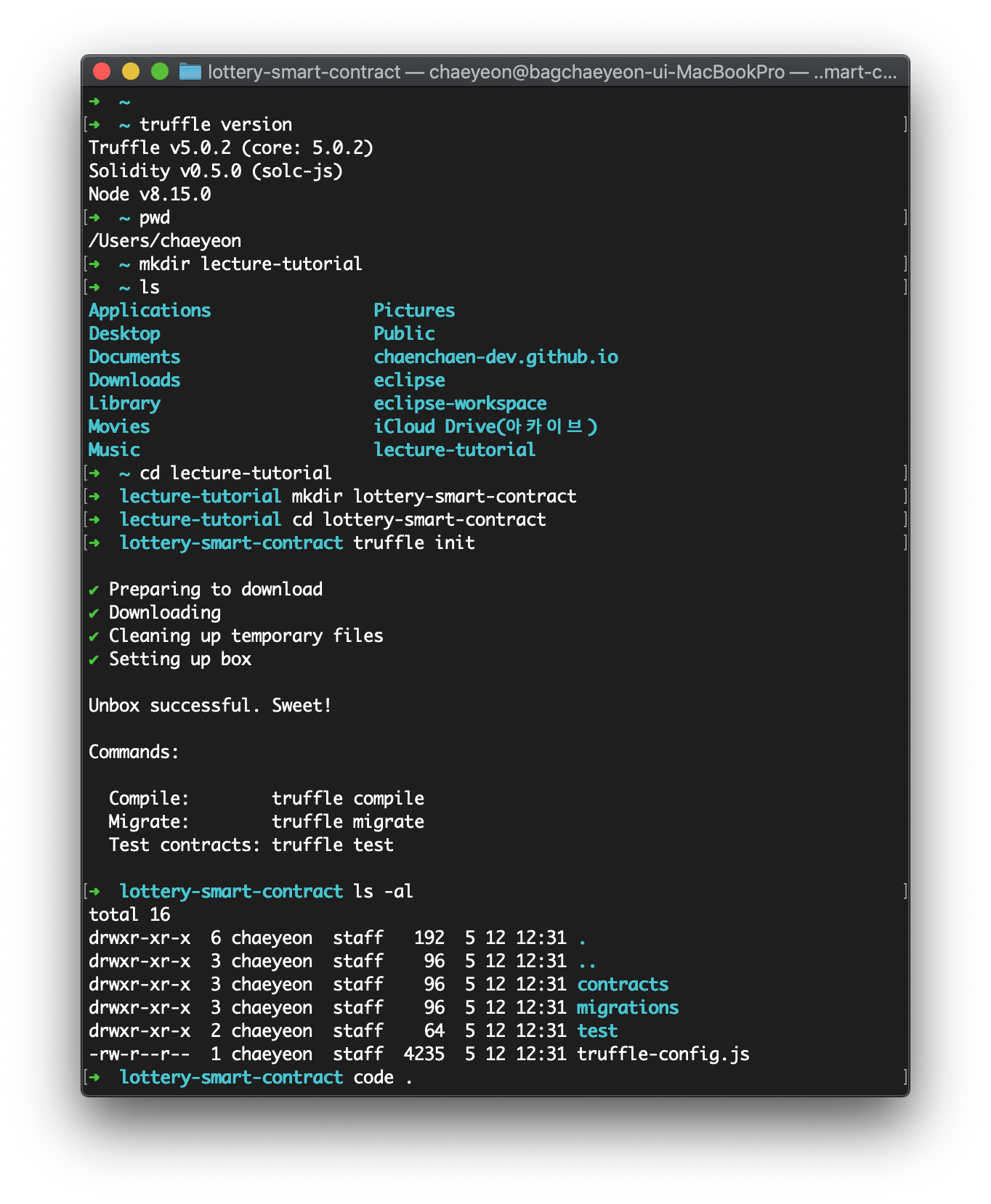Click the red close window button
The width and height of the screenshot is (991, 1204).
(102, 71)
